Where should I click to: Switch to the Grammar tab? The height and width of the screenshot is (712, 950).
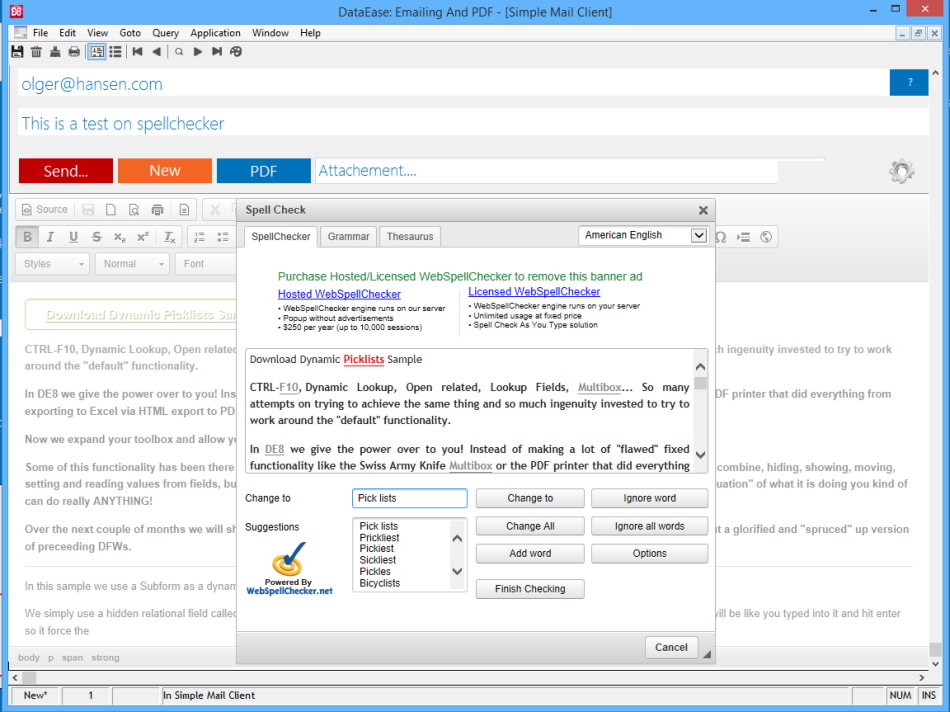click(348, 236)
